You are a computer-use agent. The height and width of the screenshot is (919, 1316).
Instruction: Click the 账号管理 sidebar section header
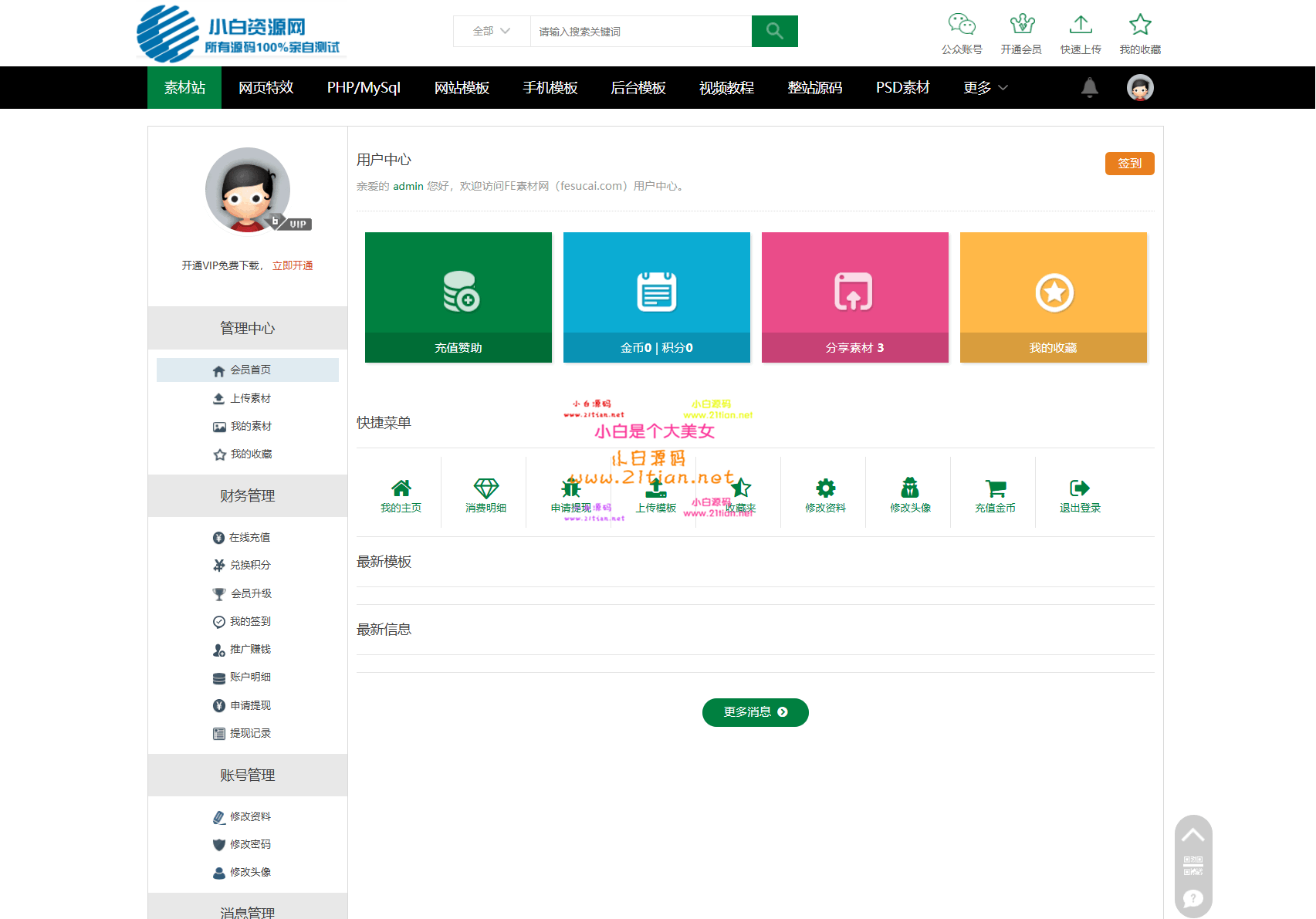click(x=248, y=775)
